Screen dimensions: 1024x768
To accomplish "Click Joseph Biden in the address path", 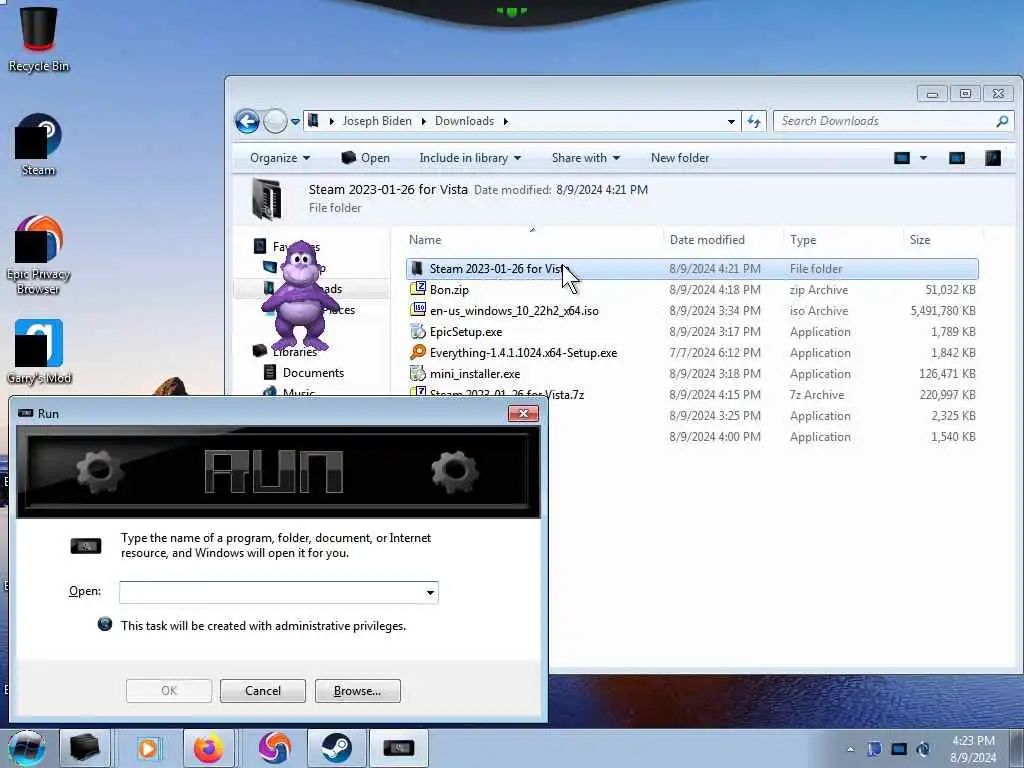I will point(377,121).
